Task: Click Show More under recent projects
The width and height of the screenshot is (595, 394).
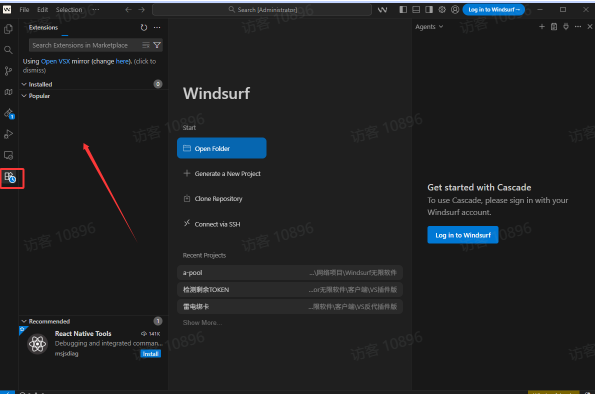Action: pyautogui.click(x=202, y=323)
